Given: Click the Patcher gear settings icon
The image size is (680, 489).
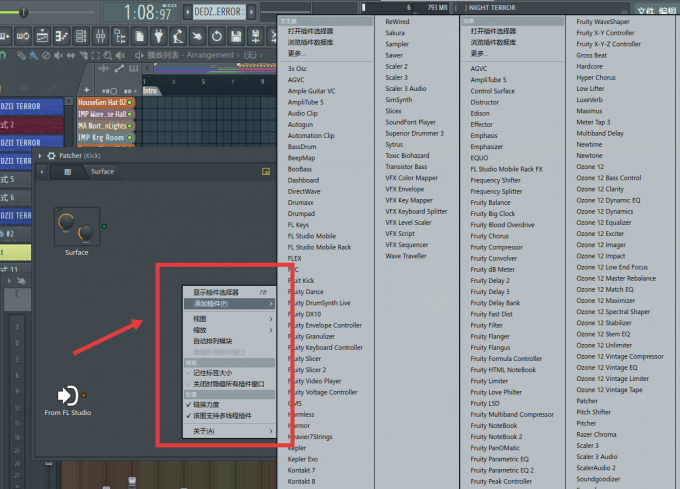Looking at the screenshot, I should tap(52, 156).
